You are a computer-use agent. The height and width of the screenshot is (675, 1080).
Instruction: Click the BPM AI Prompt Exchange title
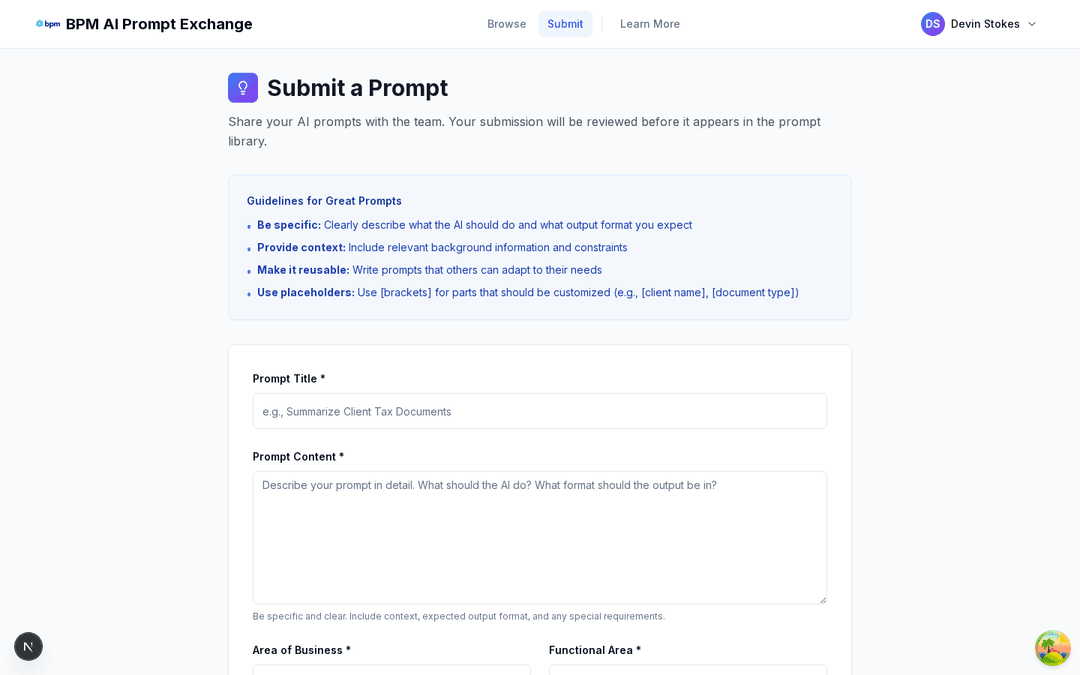(x=158, y=23)
